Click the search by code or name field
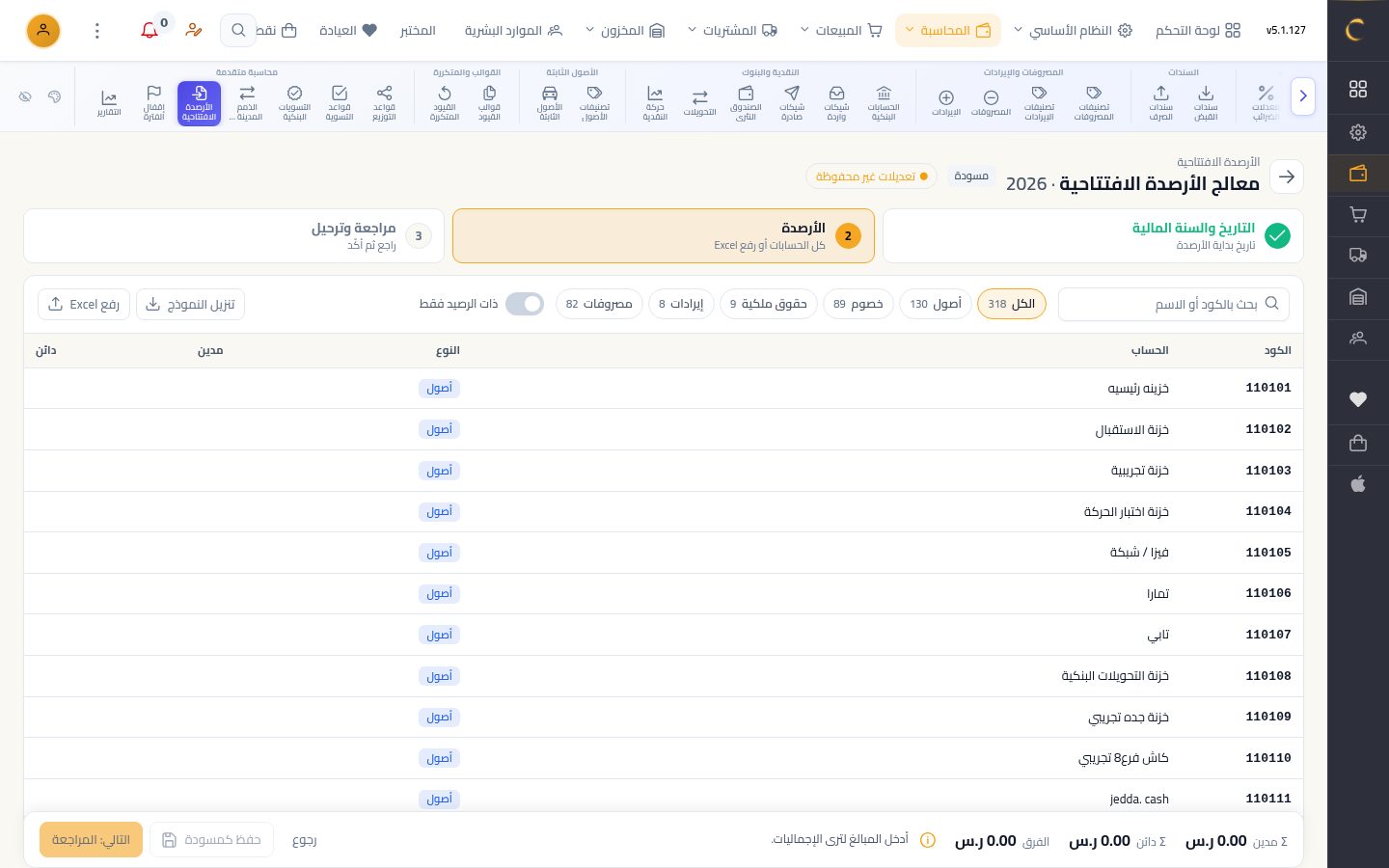The image size is (1389, 868). tap(1174, 304)
